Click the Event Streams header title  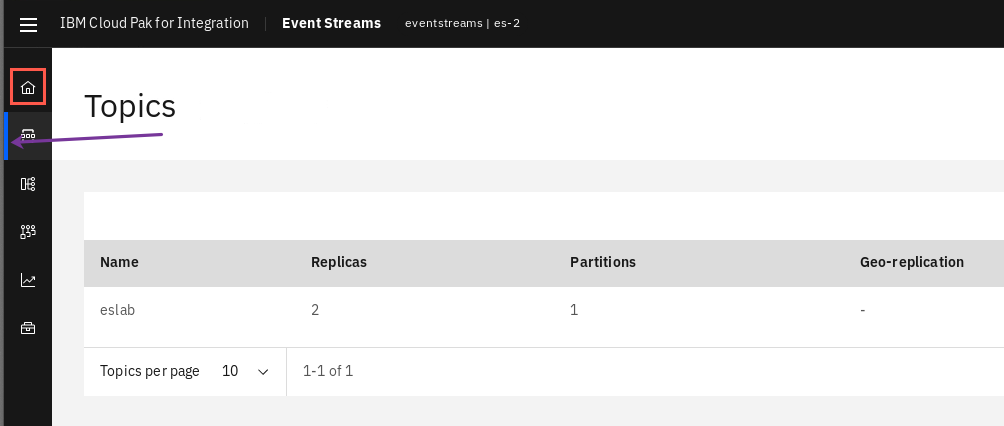tap(332, 23)
